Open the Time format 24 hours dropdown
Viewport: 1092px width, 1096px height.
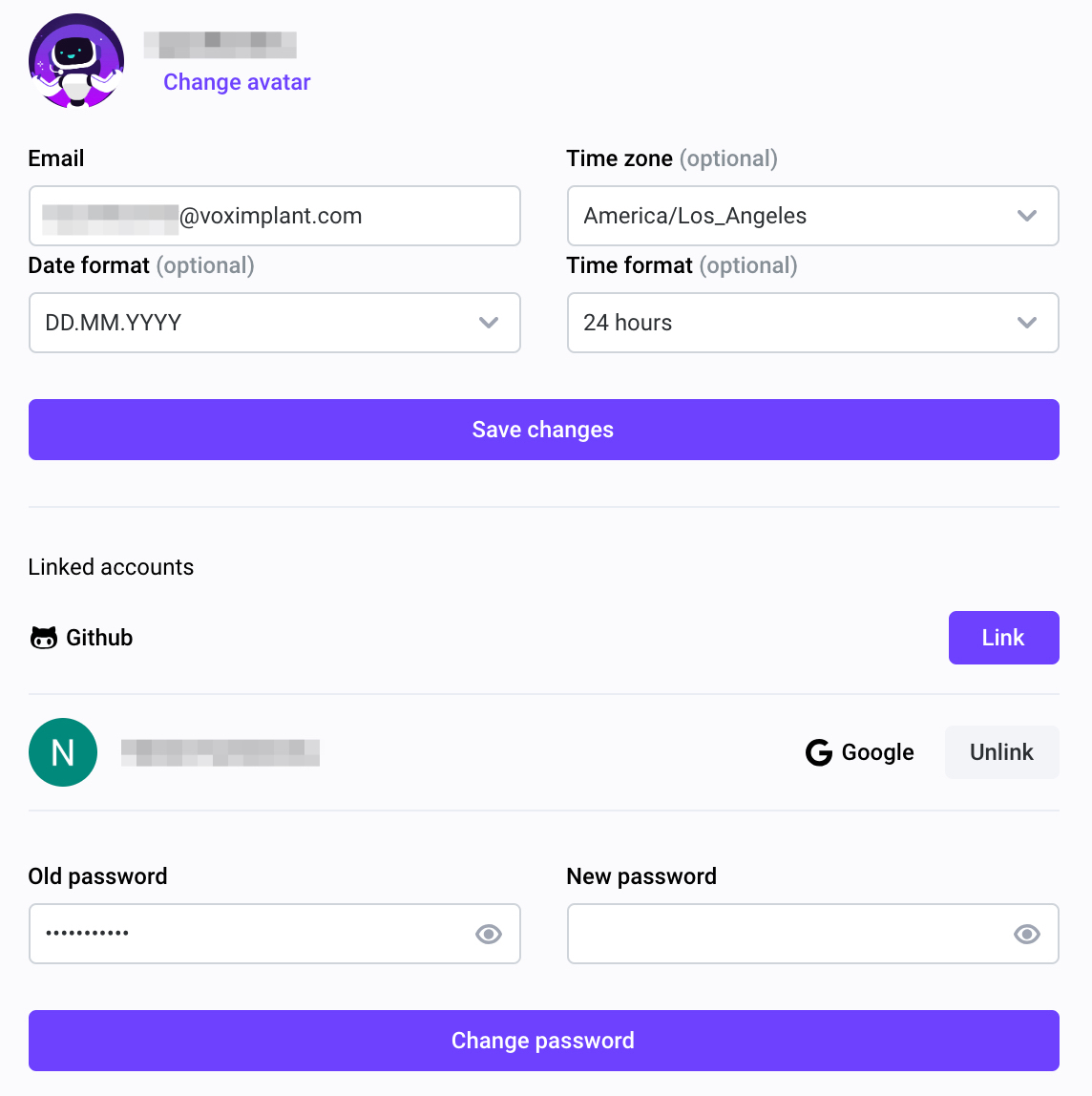click(x=813, y=323)
